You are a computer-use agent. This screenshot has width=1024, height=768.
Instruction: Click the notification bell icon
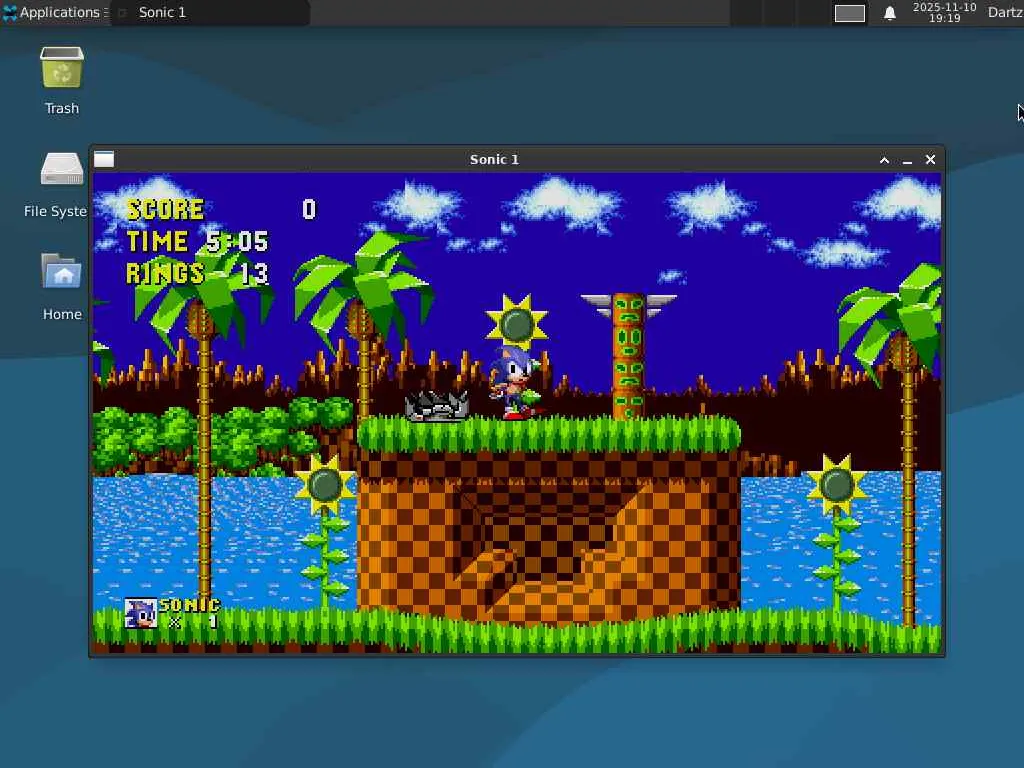tap(889, 13)
